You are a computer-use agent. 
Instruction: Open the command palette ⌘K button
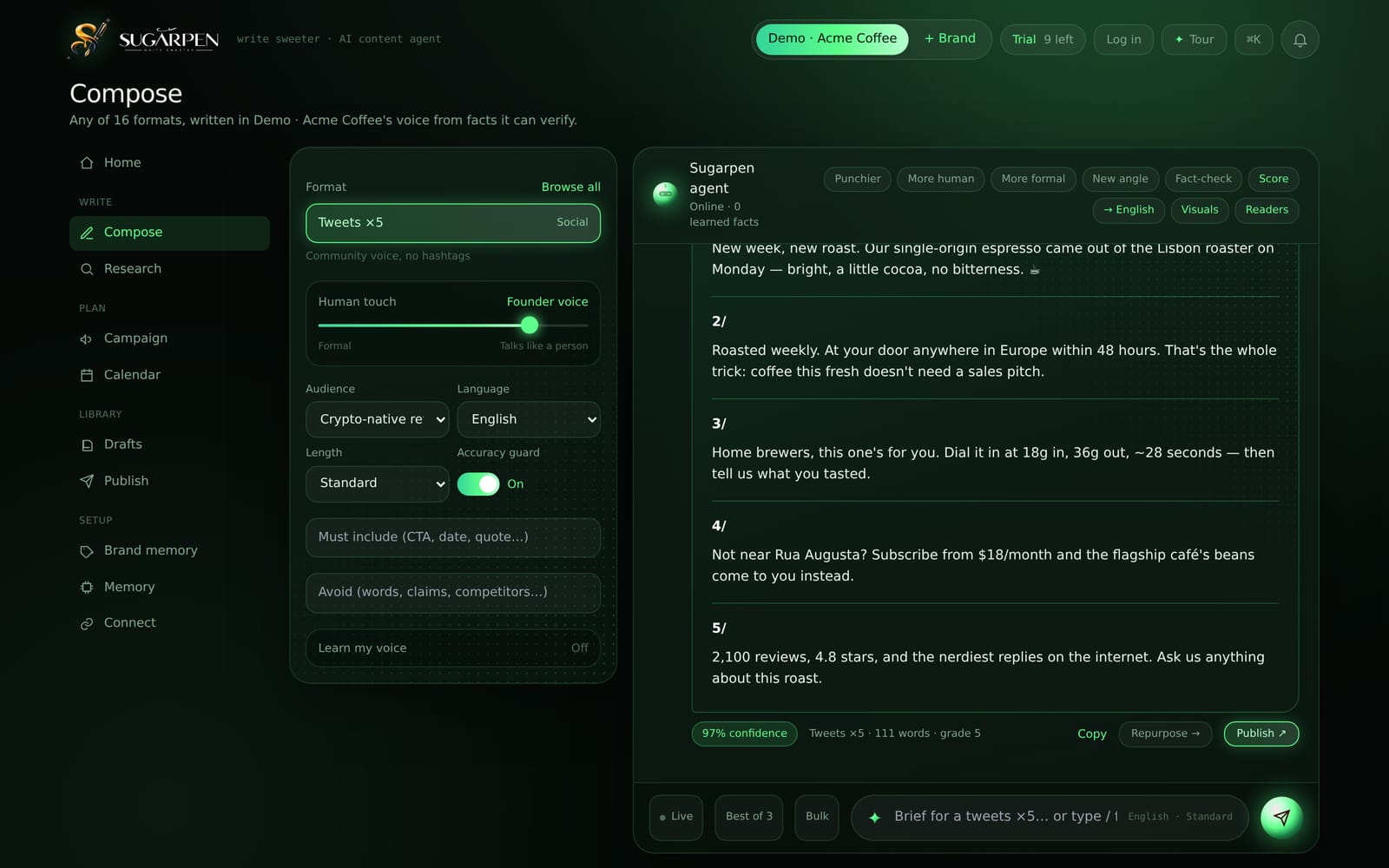(1254, 40)
